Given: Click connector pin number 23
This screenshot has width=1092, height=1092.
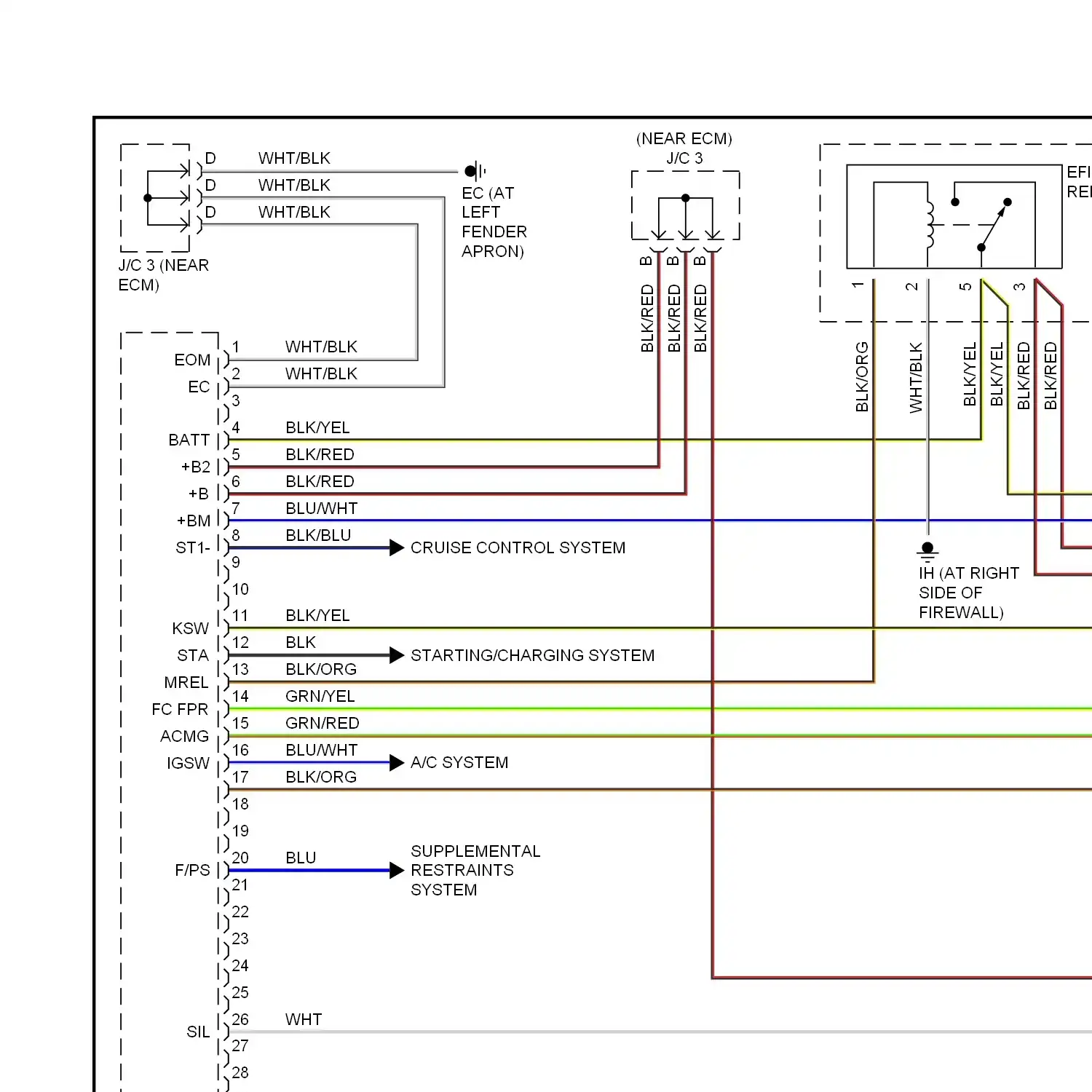Looking at the screenshot, I should pyautogui.click(x=240, y=939).
